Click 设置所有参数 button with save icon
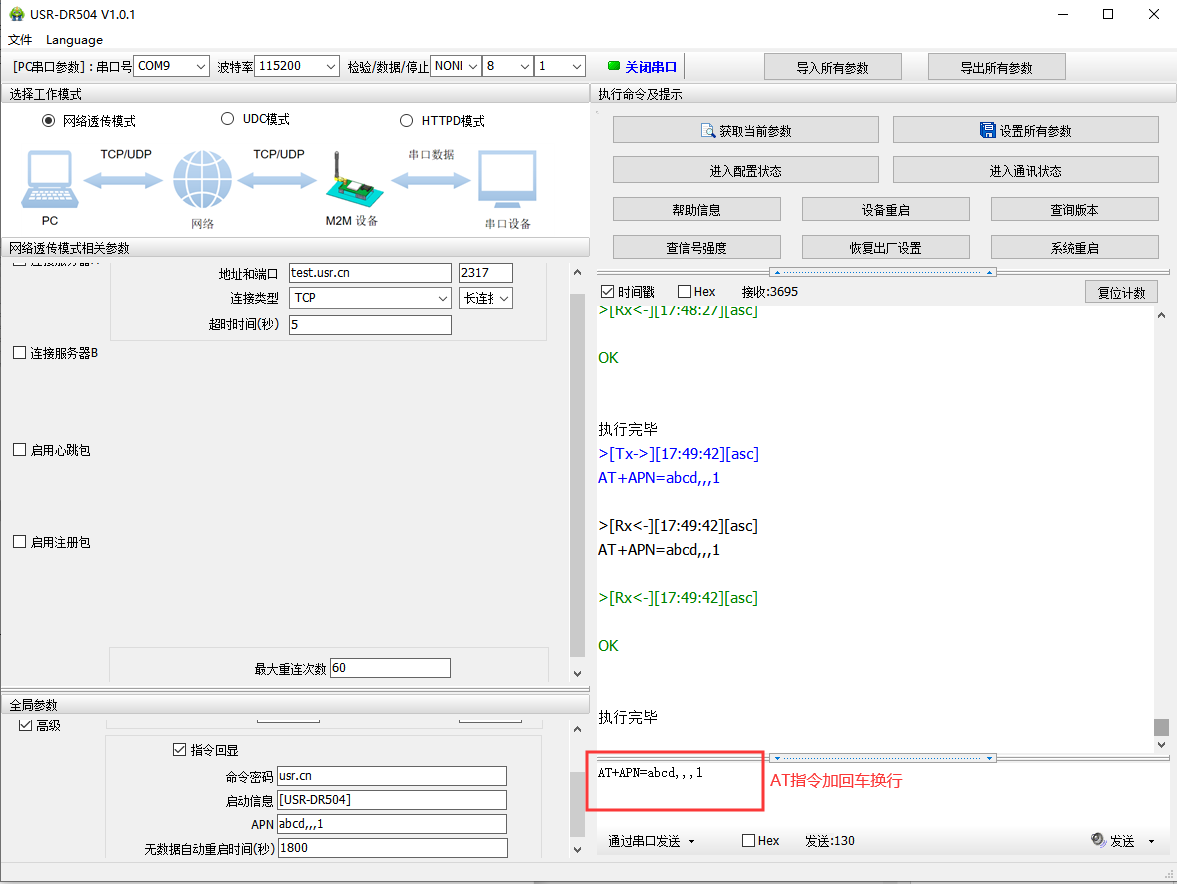The height and width of the screenshot is (884, 1177). point(1025,130)
